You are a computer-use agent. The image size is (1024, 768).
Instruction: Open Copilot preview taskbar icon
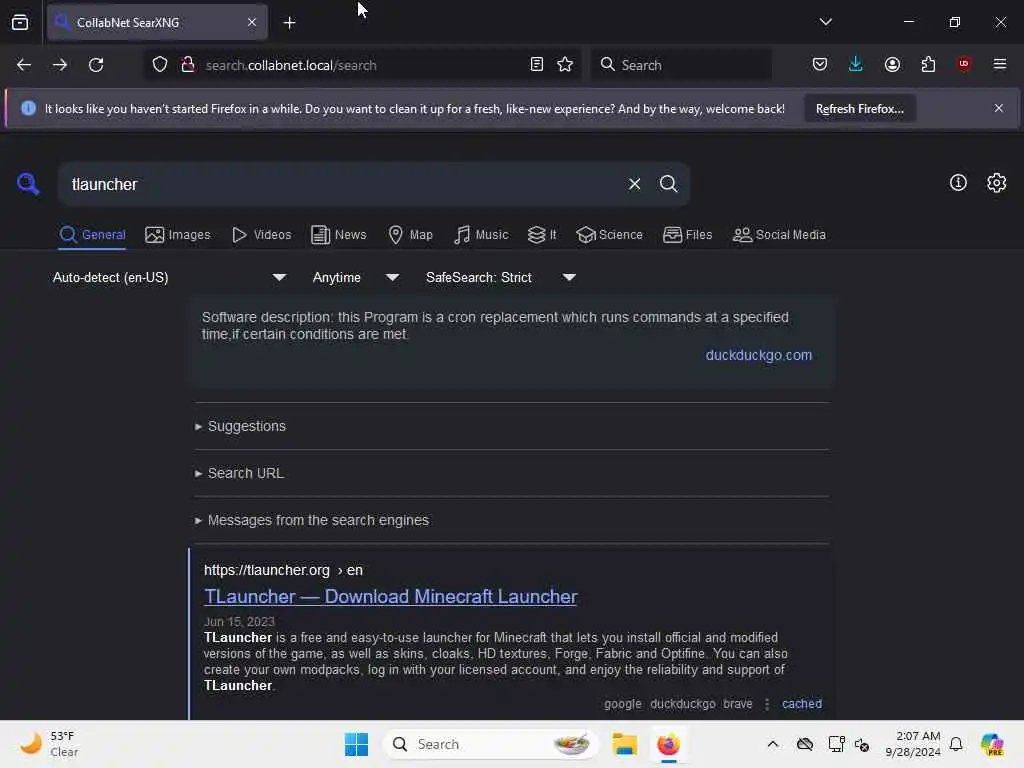[x=991, y=744]
